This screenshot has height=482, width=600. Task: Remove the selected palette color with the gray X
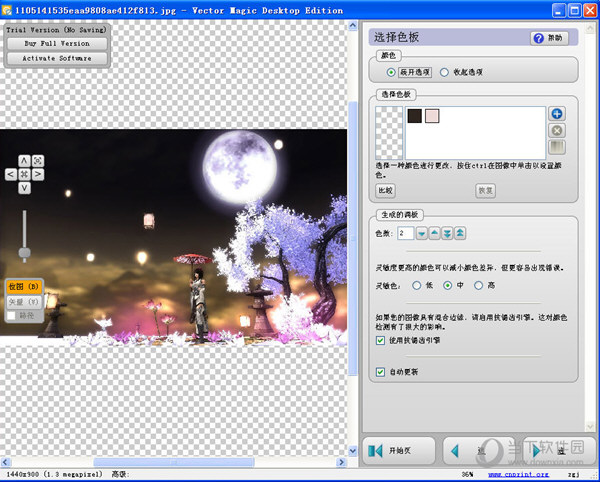point(557,130)
